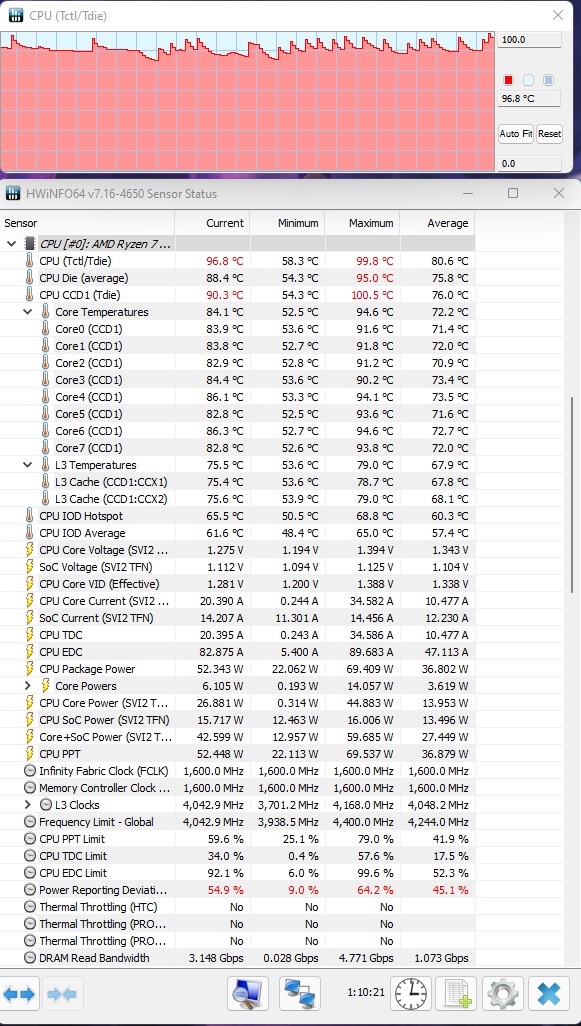The height and width of the screenshot is (1026, 581).
Task: Click the collapse layout arrows icon
Action: click(62, 994)
